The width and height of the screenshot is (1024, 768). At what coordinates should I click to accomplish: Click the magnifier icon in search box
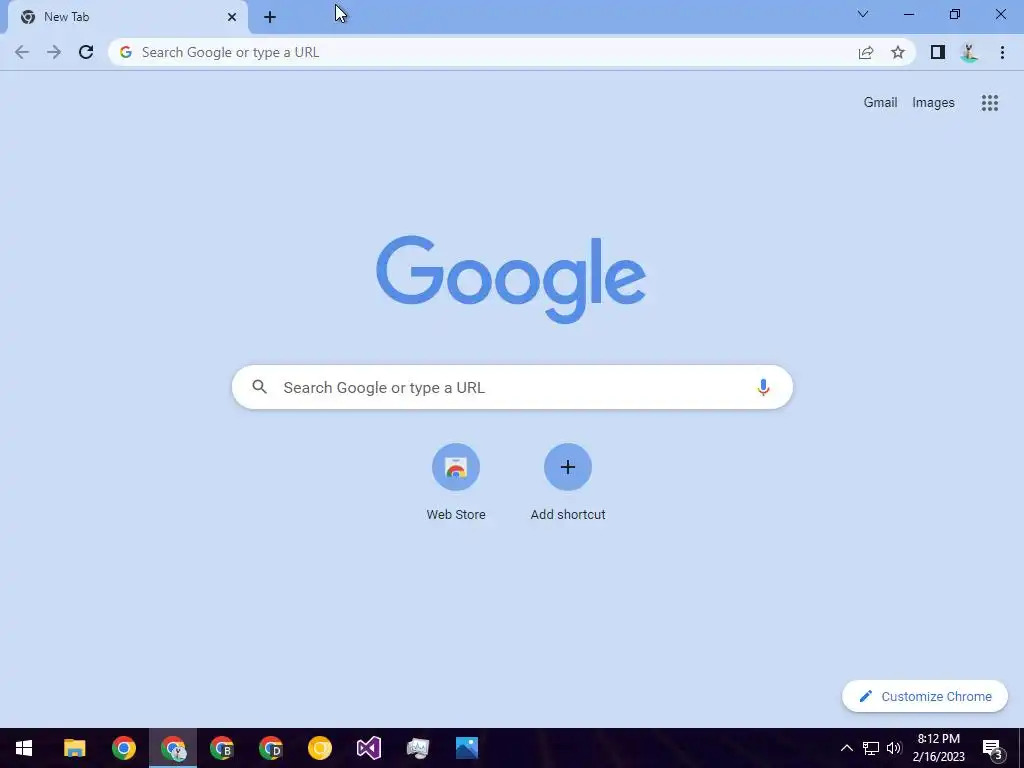[x=259, y=387]
